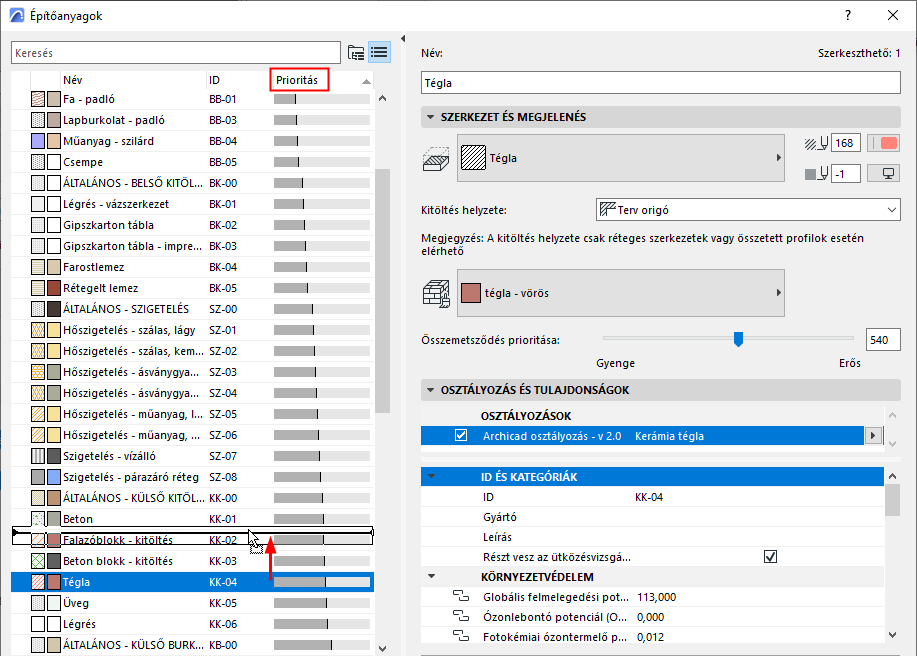Click fill pattern icon of Tégla row
This screenshot has width=917, height=656.
click(x=38, y=582)
